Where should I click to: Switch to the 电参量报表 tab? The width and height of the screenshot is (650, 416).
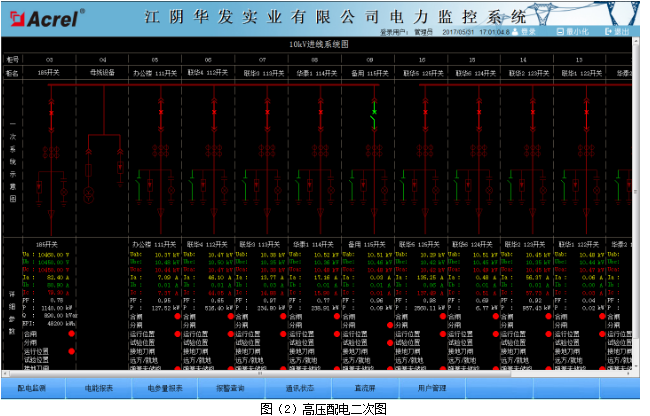165,388
